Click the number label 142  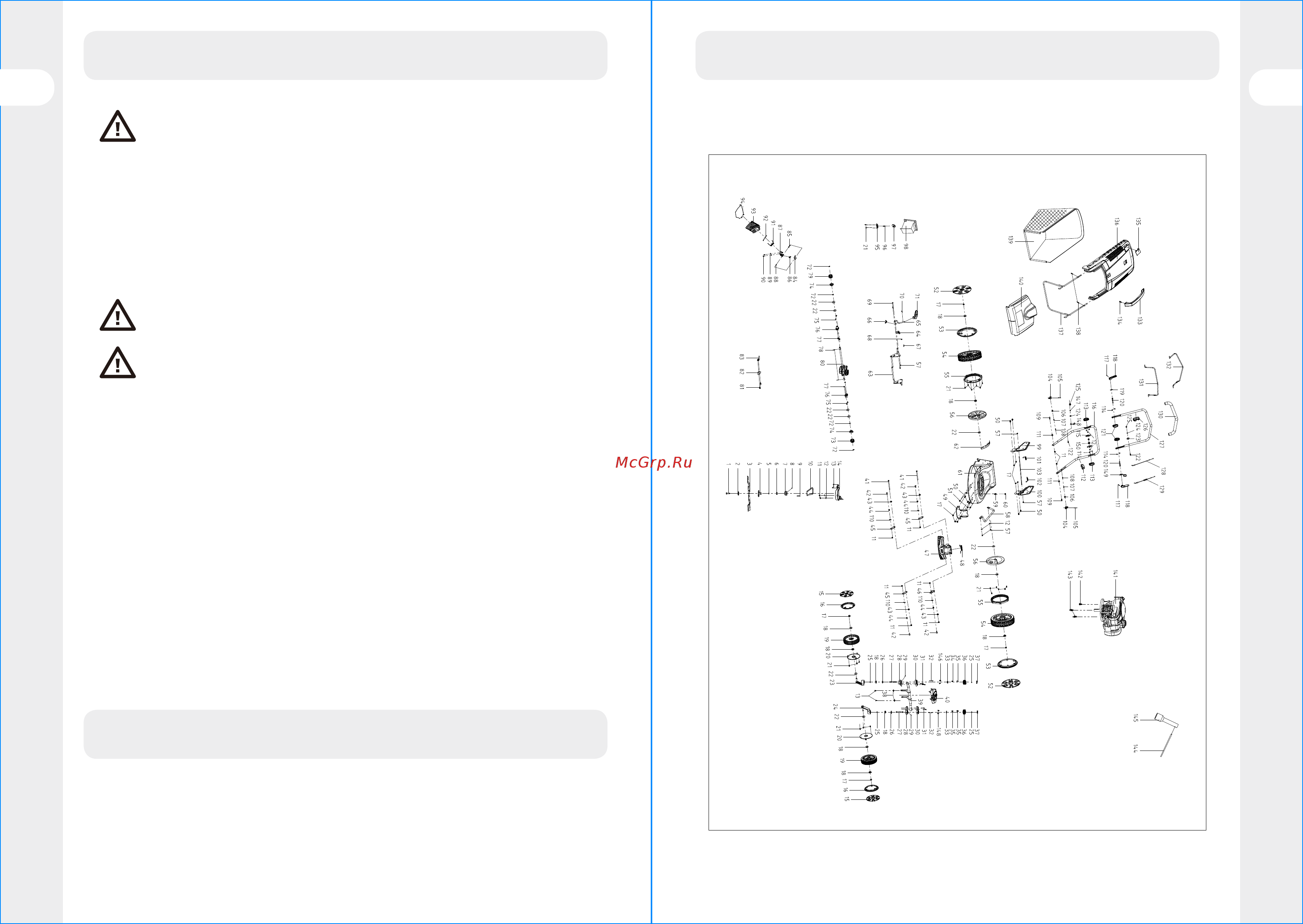[1080, 574]
